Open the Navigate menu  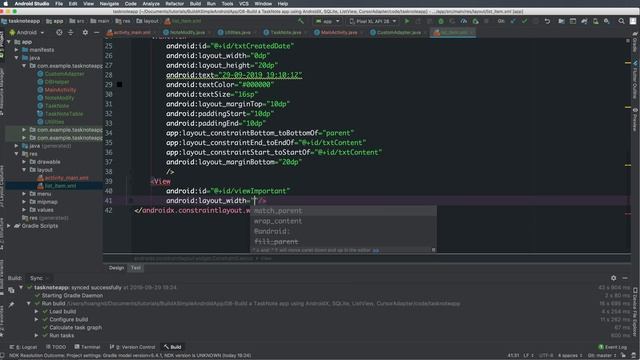(x=109, y=4)
